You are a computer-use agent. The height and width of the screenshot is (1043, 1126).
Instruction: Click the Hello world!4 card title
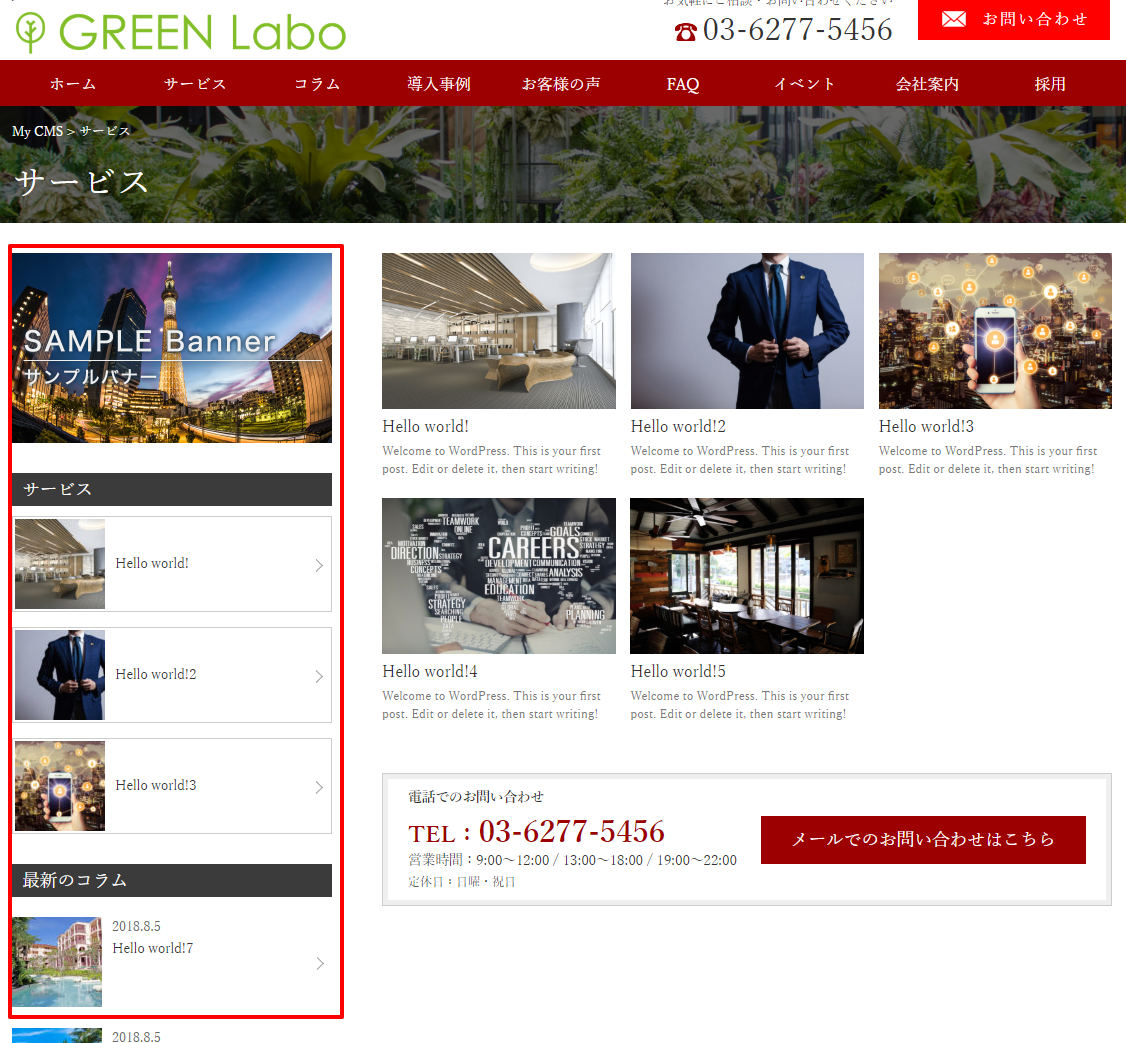tap(429, 672)
